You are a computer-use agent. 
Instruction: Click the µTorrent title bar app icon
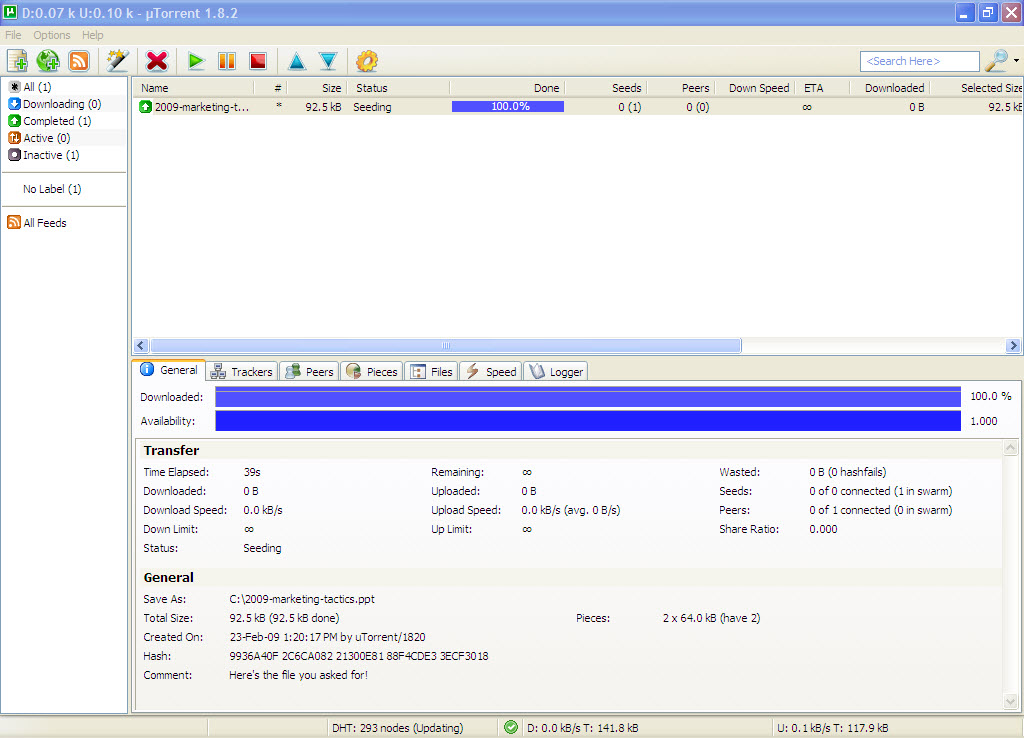[10, 12]
